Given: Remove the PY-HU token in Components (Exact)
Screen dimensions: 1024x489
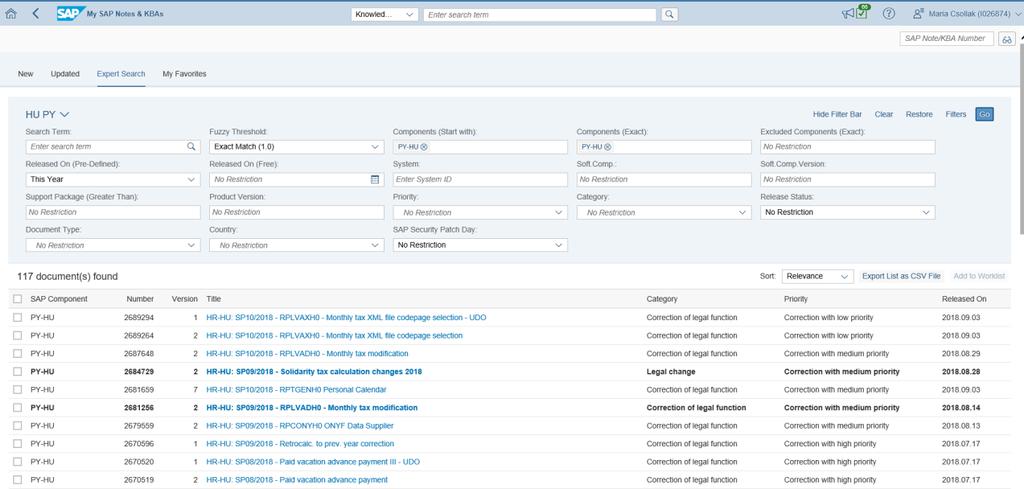Looking at the screenshot, I should point(607,147).
